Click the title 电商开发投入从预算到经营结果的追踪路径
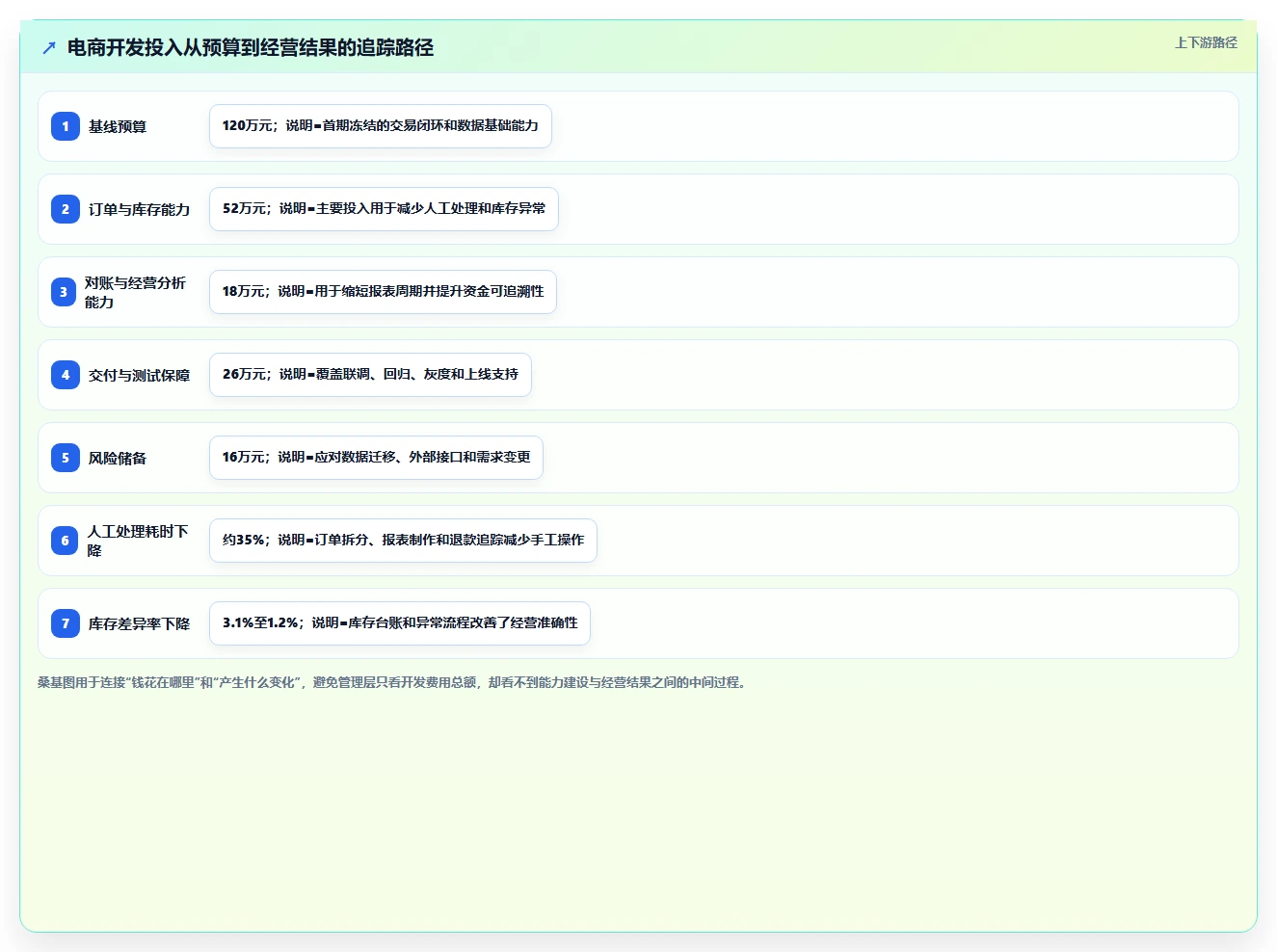Screen dimensions: 1277x952 pyautogui.click(x=251, y=47)
